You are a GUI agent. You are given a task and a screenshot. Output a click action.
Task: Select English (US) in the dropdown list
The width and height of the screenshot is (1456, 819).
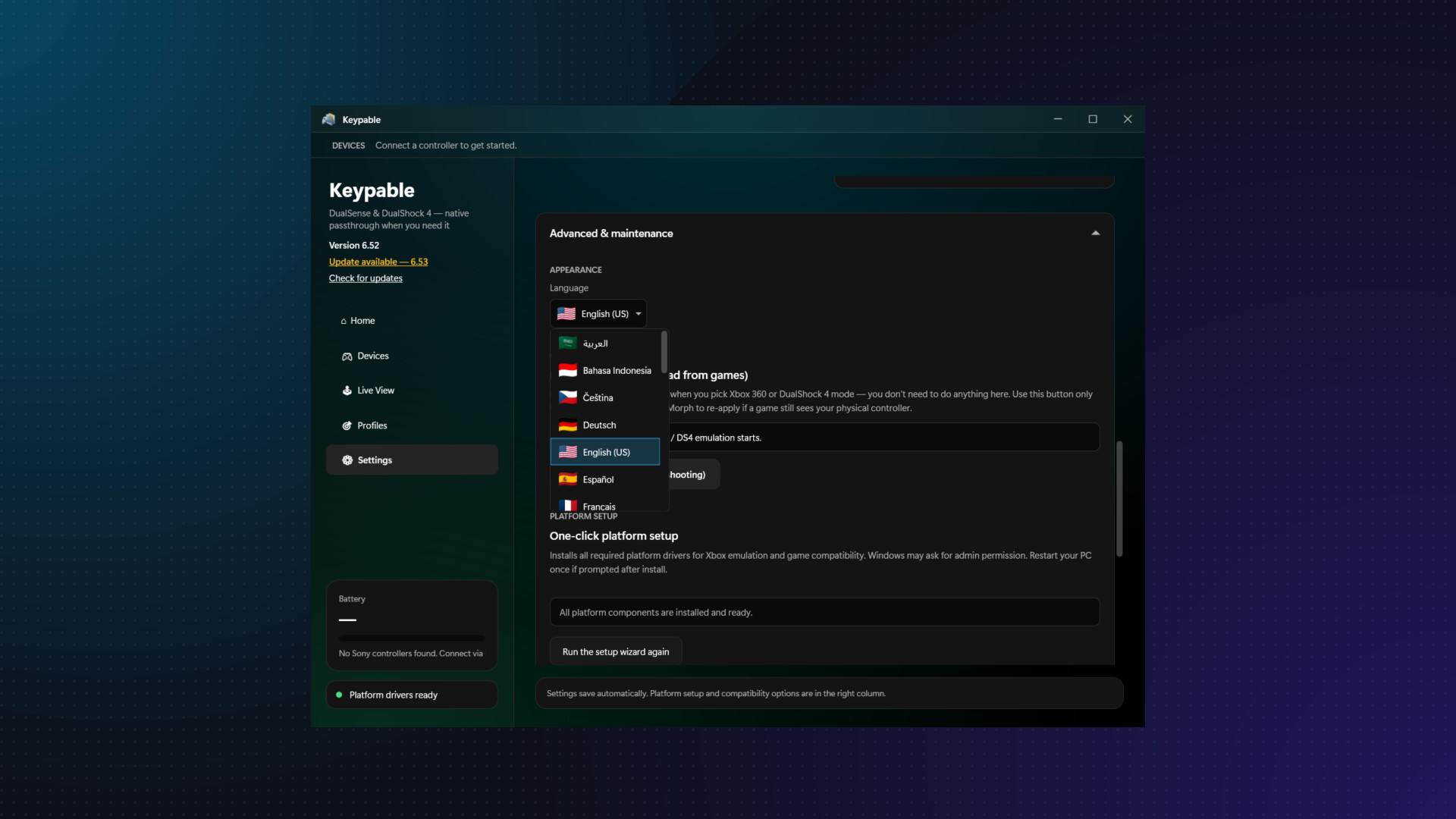tap(605, 452)
